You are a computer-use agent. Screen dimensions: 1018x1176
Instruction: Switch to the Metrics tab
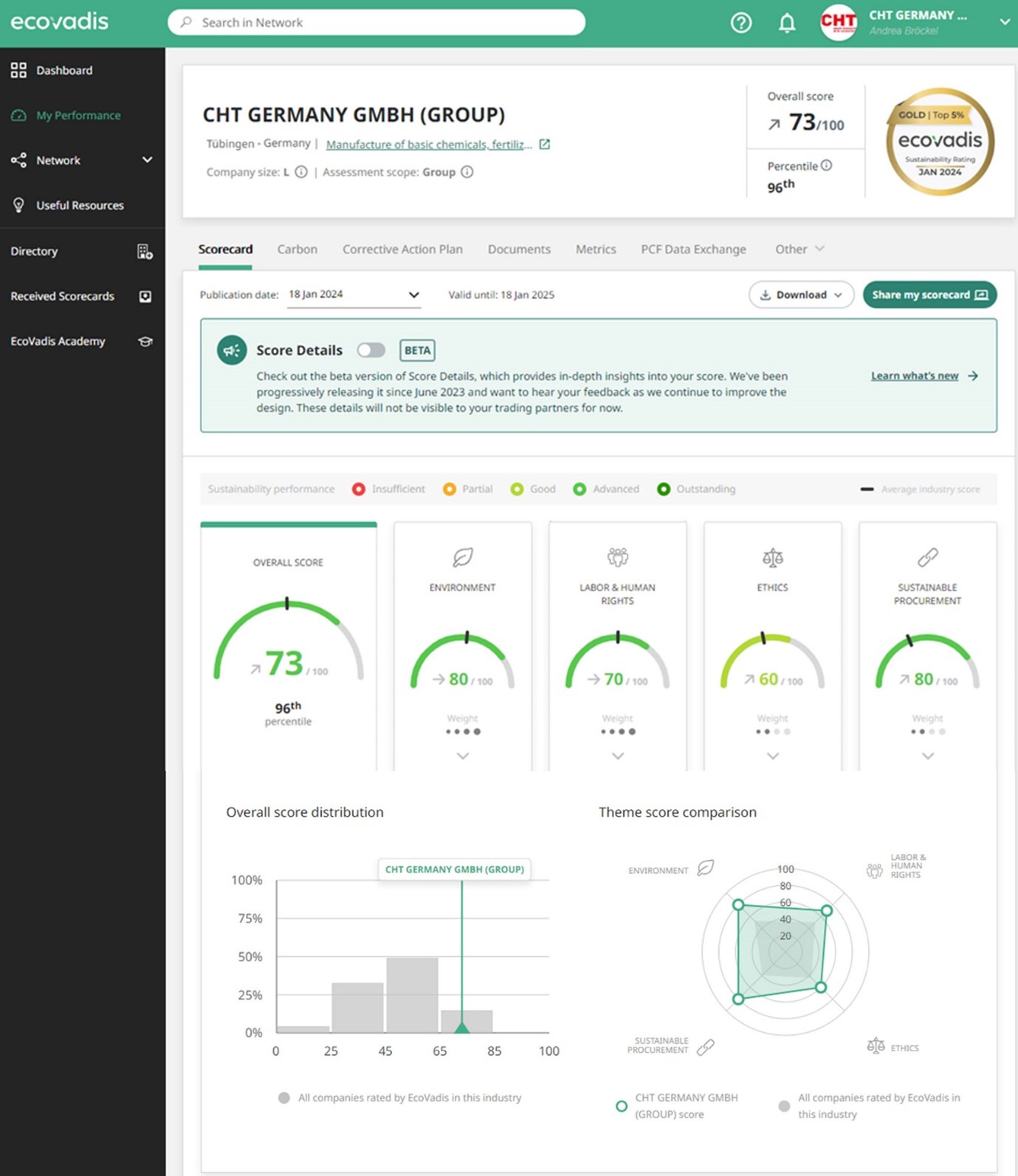(596, 250)
